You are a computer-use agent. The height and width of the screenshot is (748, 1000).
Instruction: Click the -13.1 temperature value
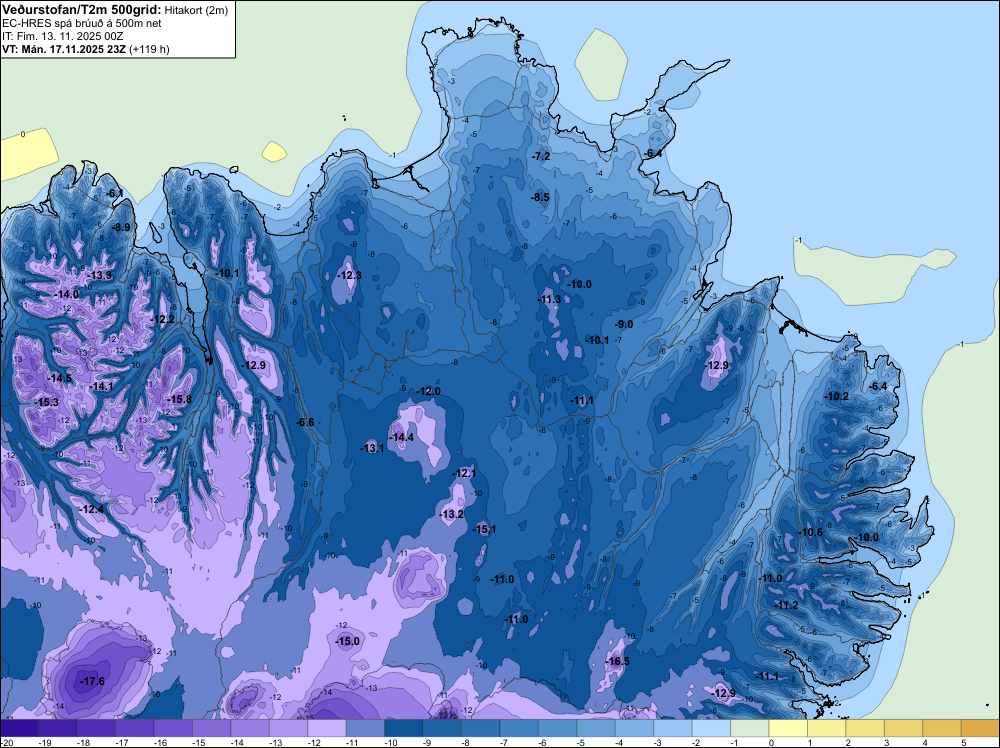pyautogui.click(x=372, y=448)
